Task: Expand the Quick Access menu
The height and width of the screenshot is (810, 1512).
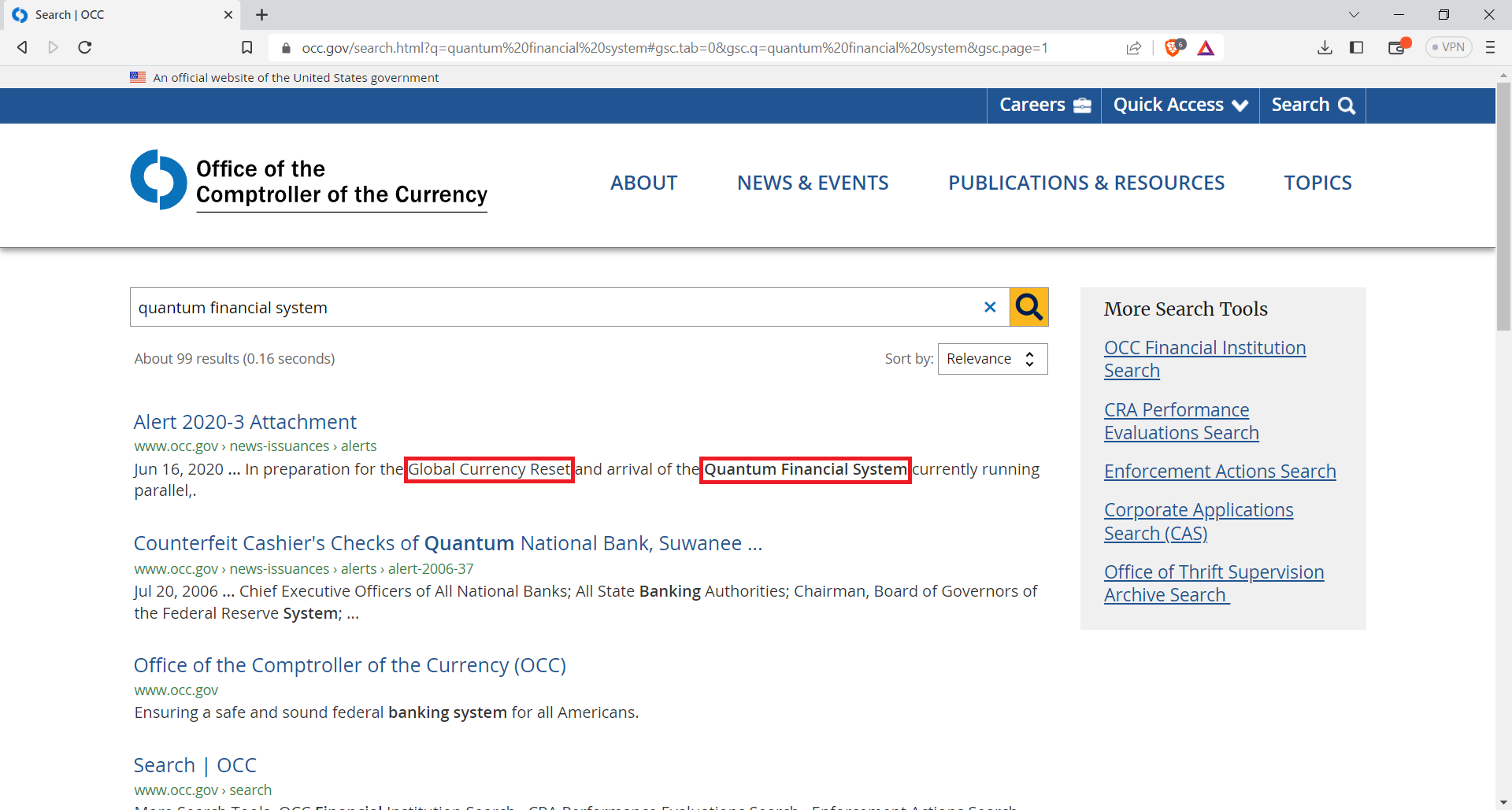Action: pos(1180,105)
